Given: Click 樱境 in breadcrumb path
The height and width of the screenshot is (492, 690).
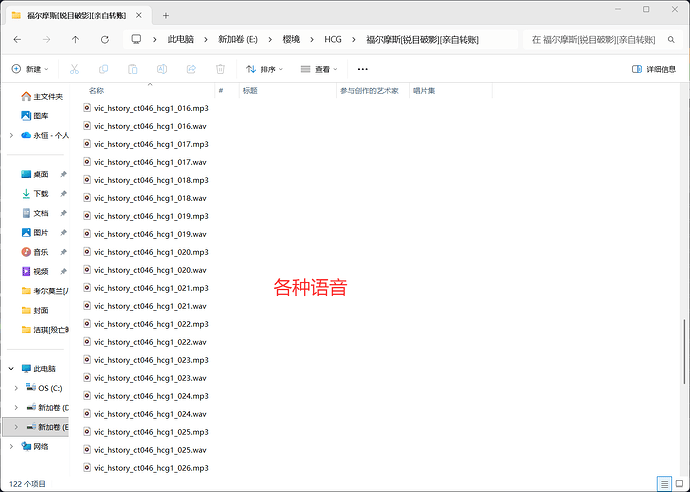Looking at the screenshot, I should 291,40.
